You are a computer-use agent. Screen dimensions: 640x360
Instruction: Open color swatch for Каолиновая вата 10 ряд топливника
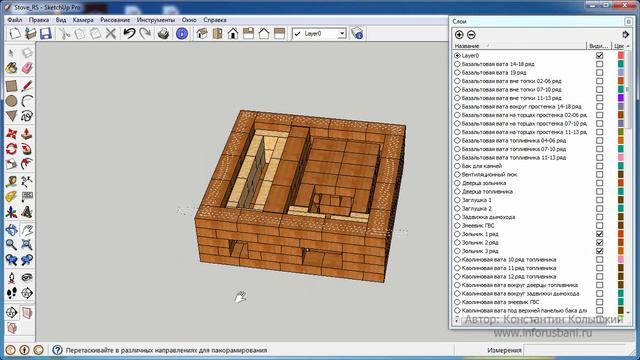point(621,260)
